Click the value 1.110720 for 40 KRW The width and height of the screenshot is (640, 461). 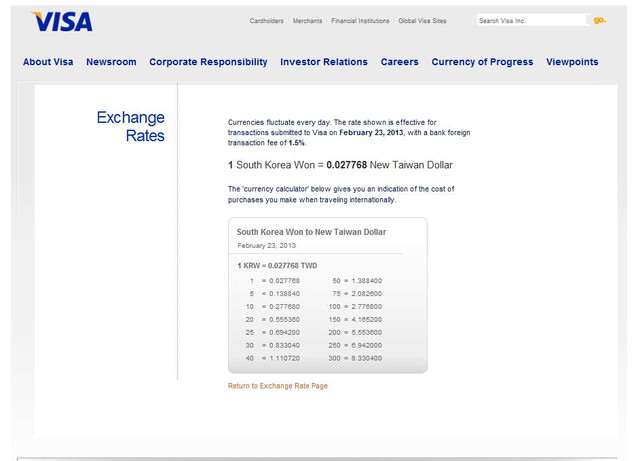coord(284,358)
